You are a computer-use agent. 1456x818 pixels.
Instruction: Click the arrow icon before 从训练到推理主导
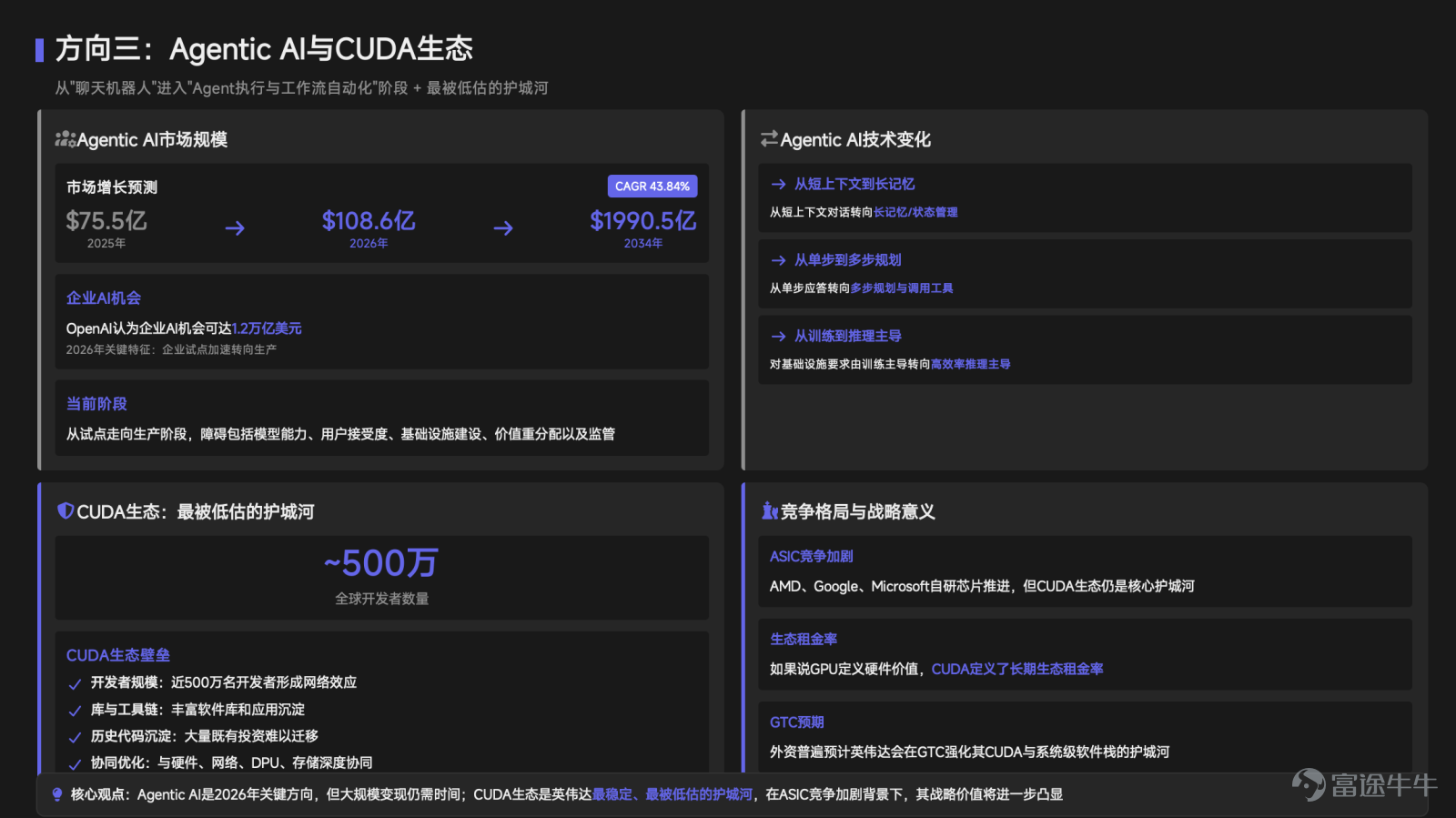[x=778, y=336]
